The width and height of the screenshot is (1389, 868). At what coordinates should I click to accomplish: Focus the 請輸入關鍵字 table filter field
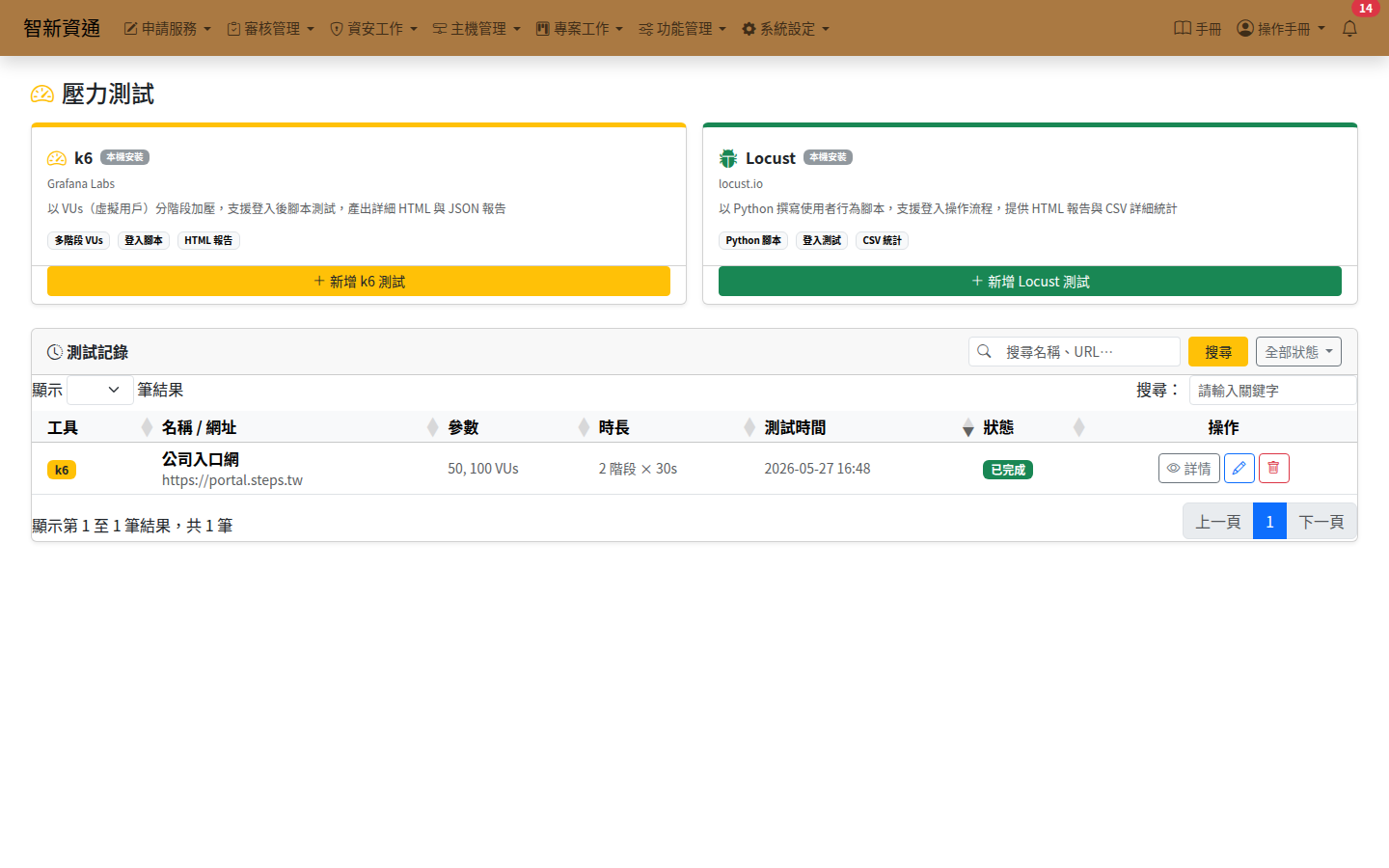(x=1273, y=390)
